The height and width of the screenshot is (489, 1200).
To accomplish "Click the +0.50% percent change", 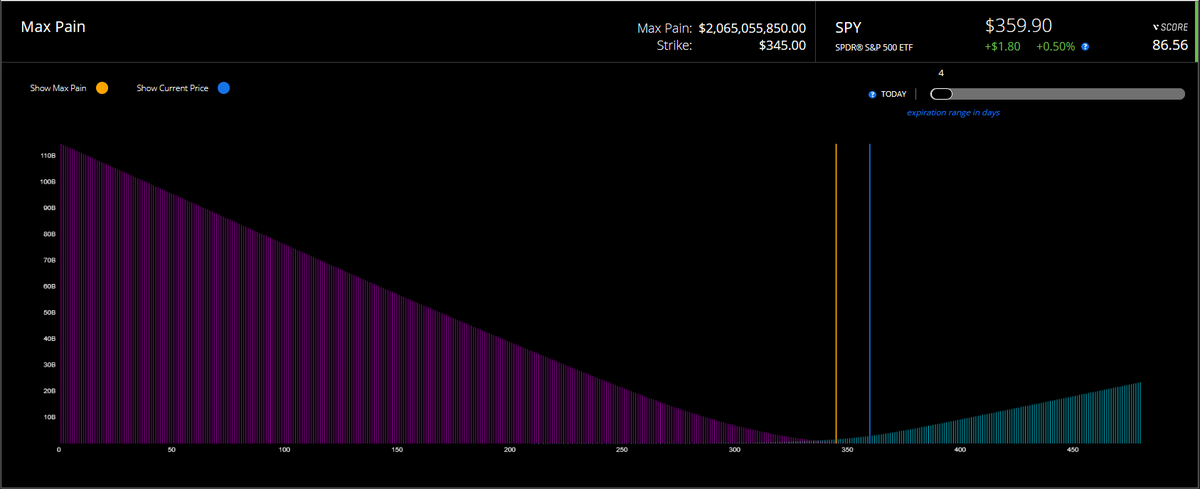I will [1055, 47].
